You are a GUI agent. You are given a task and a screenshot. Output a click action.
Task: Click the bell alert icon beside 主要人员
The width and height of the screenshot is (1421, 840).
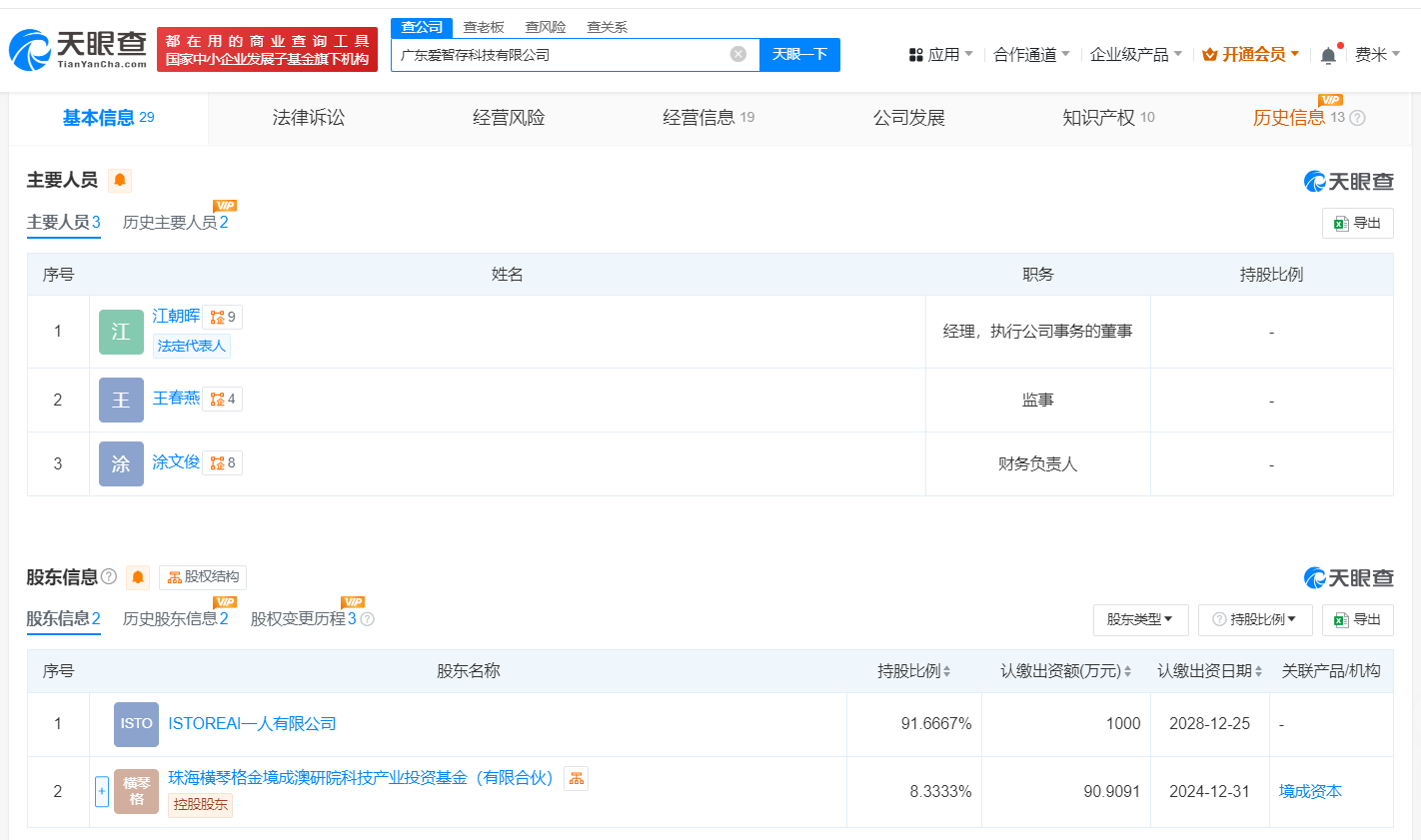click(x=120, y=181)
